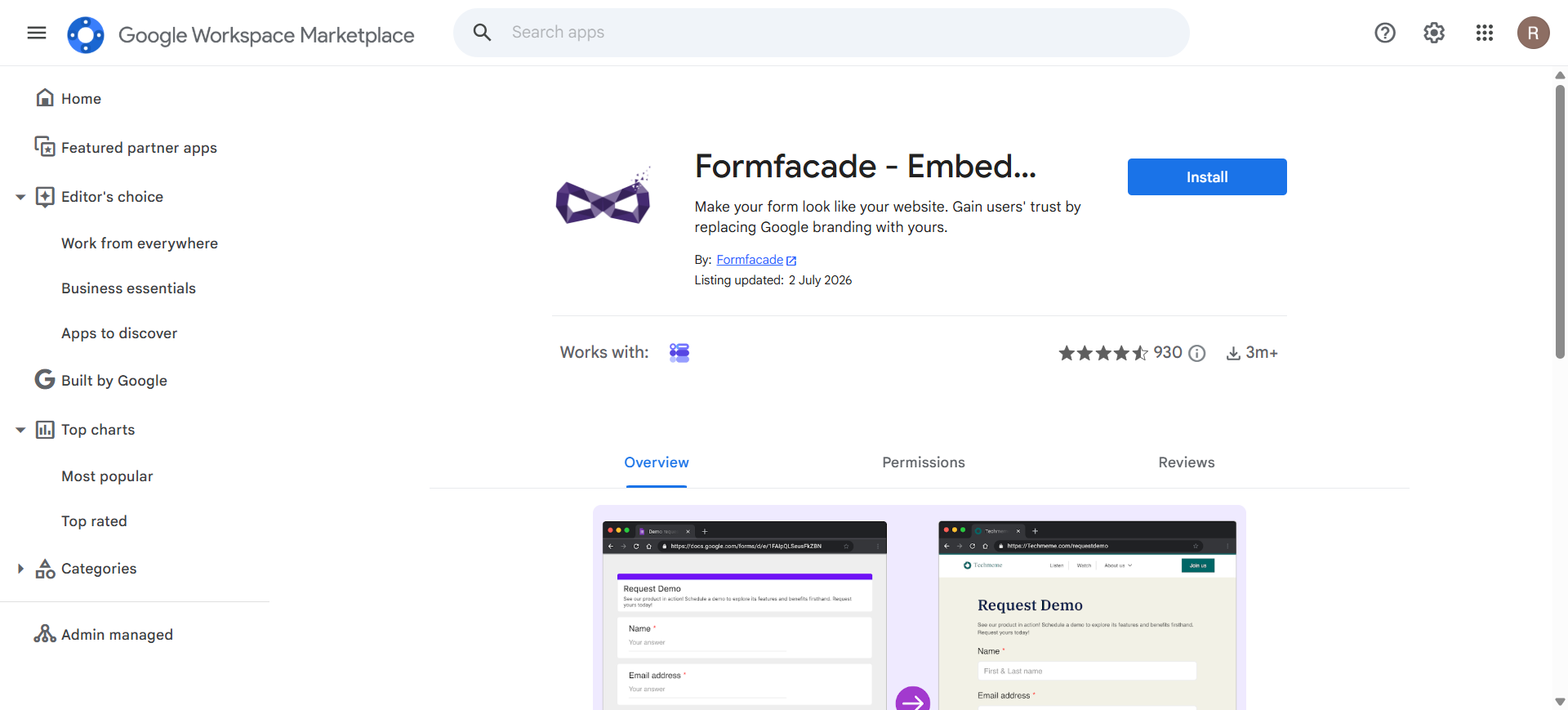Image resolution: width=1568 pixels, height=710 pixels.
Task: Open Work from everywhere
Action: coord(140,243)
